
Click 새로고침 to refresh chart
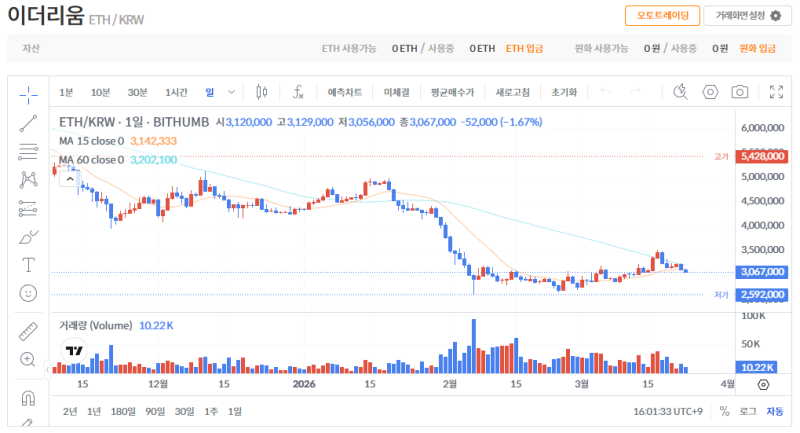(x=513, y=92)
